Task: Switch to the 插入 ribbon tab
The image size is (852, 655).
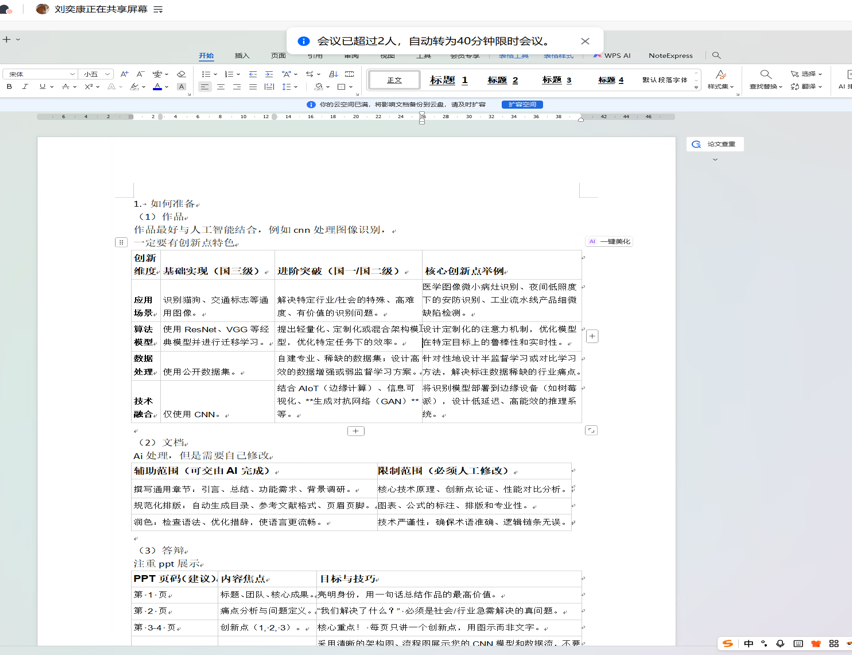Action: (x=242, y=56)
